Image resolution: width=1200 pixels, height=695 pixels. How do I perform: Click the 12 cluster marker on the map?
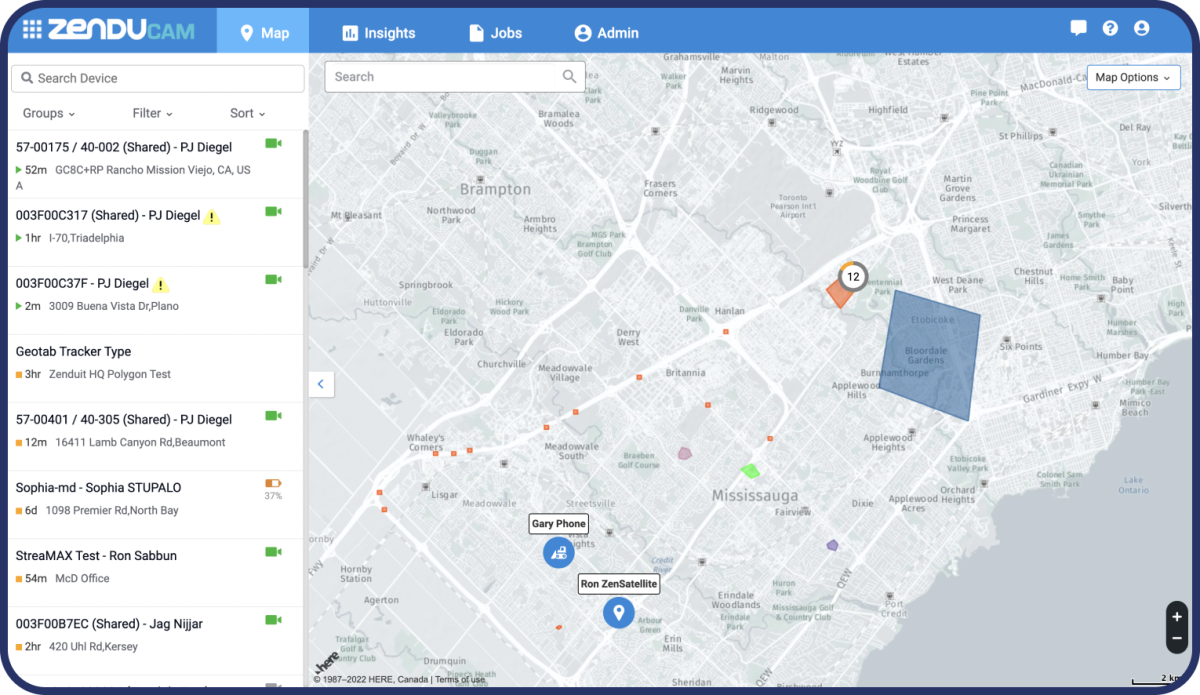[852, 275]
